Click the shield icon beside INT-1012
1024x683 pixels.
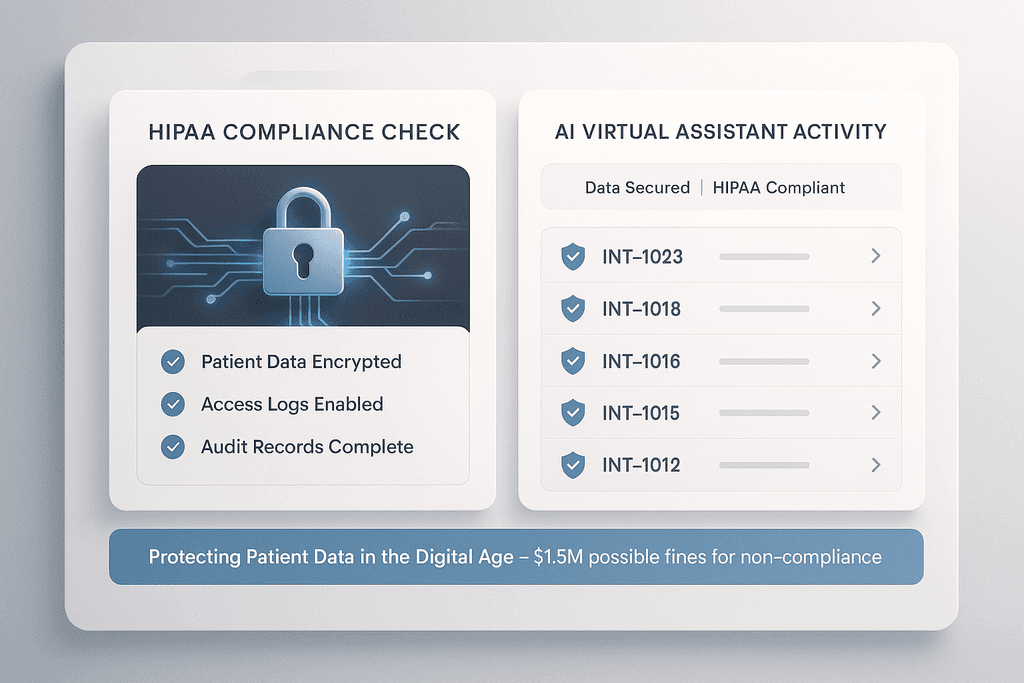click(573, 465)
